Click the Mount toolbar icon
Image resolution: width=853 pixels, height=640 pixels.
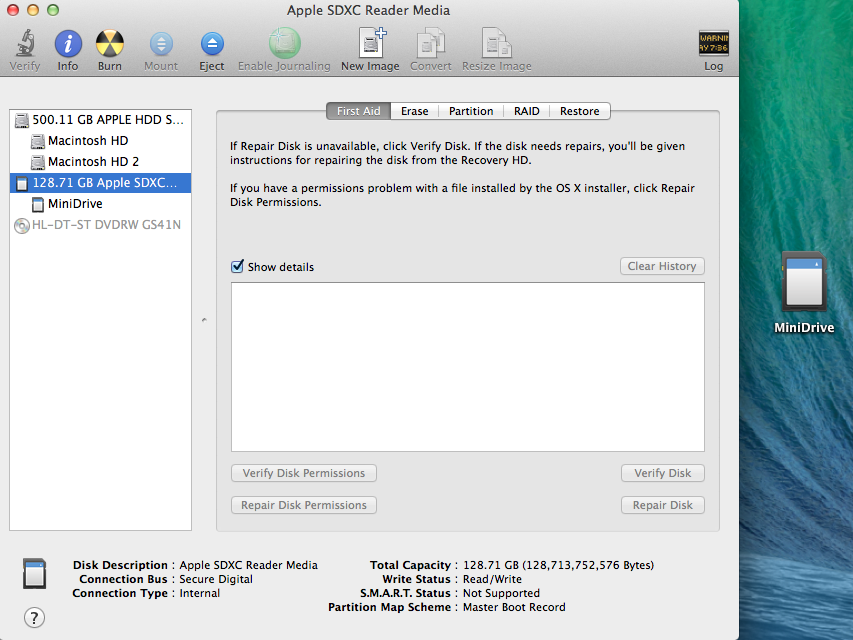pyautogui.click(x=161, y=44)
